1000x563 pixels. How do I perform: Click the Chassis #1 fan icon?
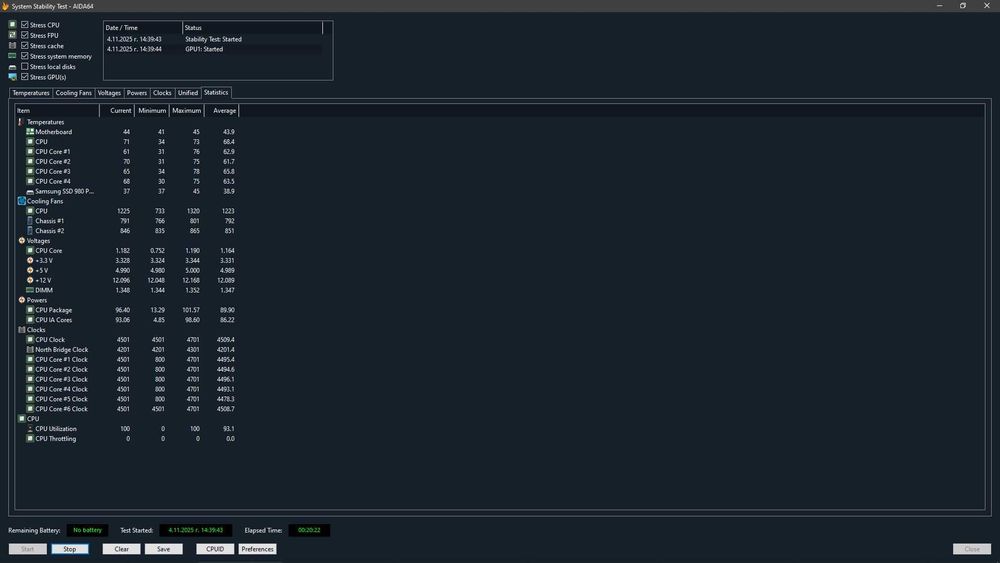coord(30,221)
